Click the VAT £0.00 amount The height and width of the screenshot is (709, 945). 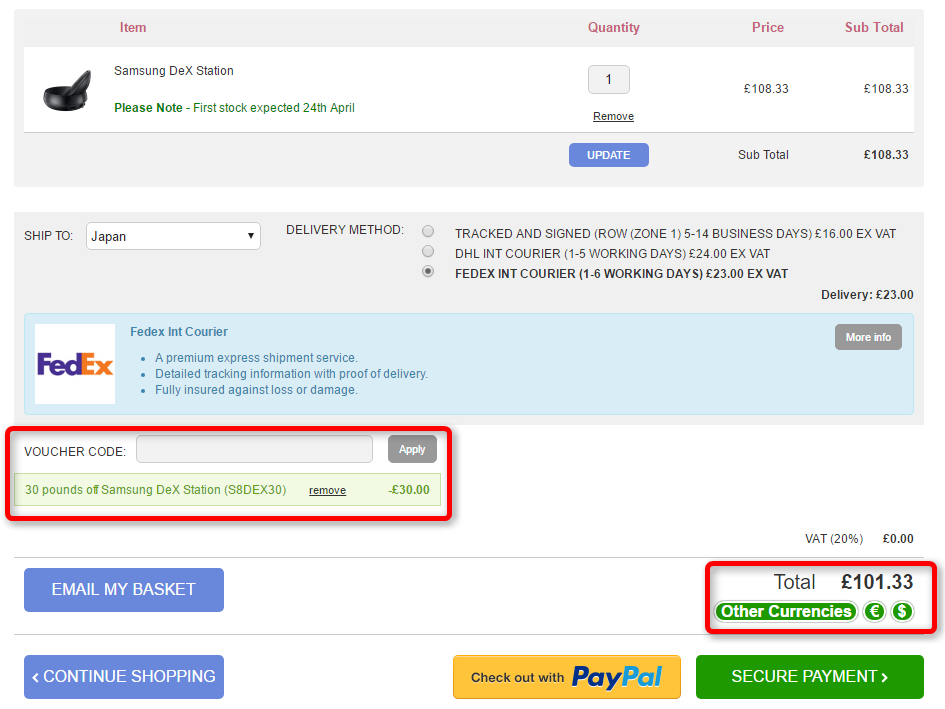click(898, 538)
